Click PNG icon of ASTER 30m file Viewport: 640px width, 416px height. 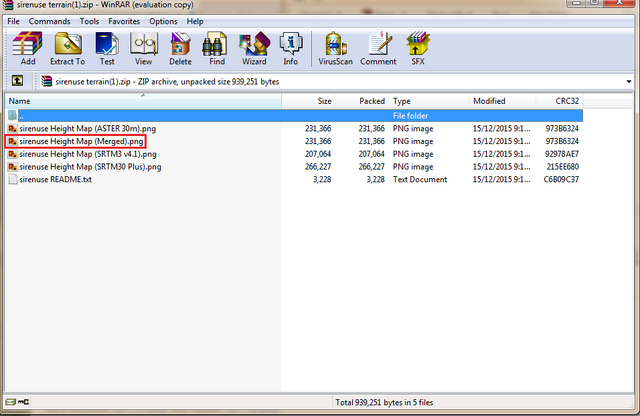coord(13,129)
